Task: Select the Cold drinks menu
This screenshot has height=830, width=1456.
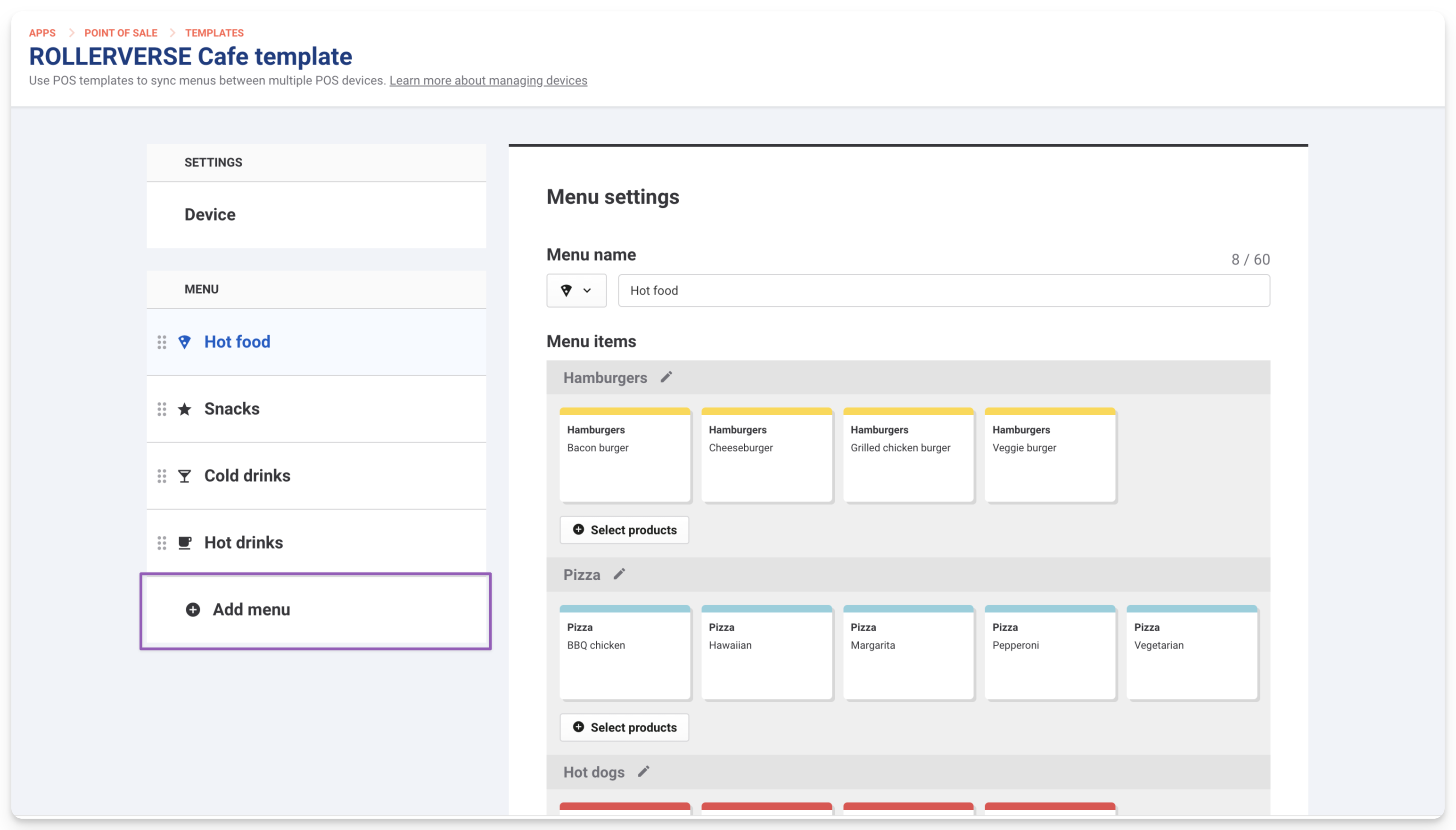Action: [x=316, y=476]
